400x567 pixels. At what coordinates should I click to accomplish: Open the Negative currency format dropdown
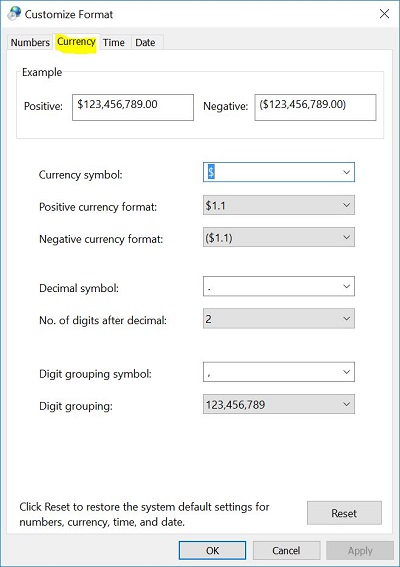tap(279, 237)
